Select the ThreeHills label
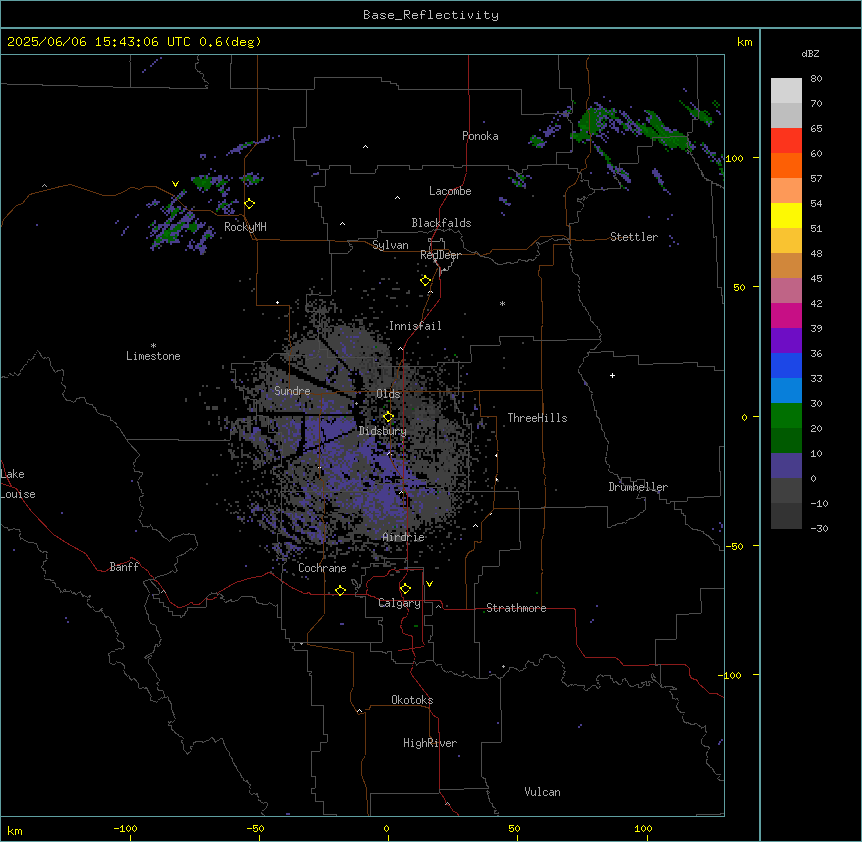The image size is (862, 842). point(537,418)
